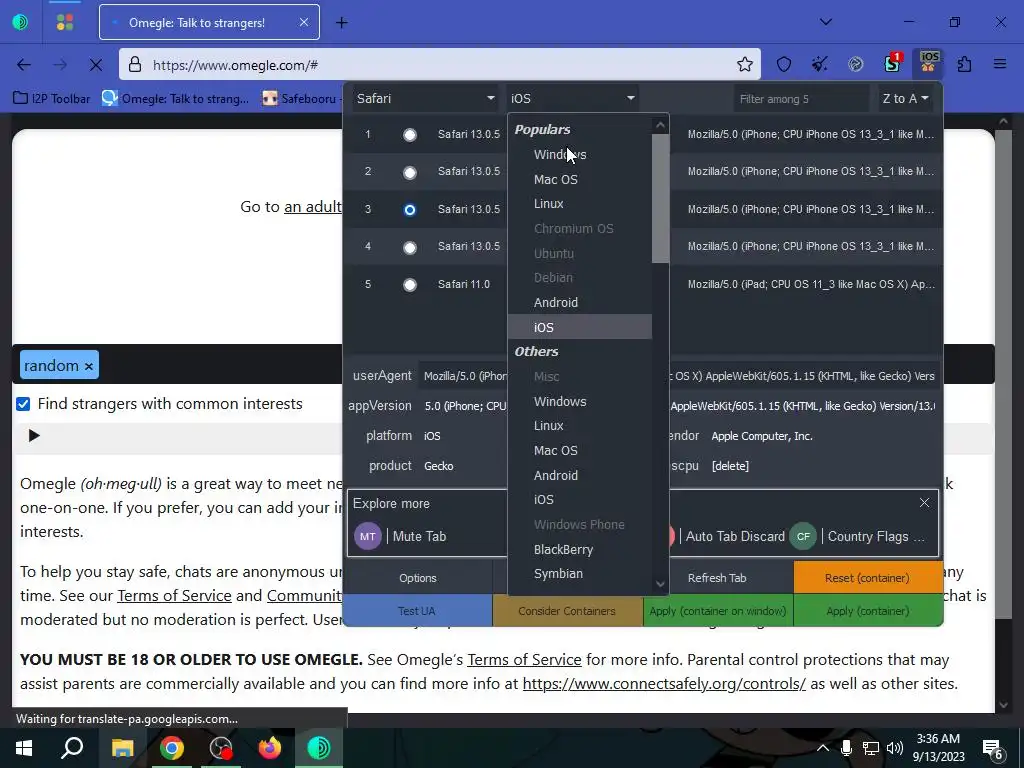
Task: Open the Auto Tab Discard link
Action: click(735, 536)
